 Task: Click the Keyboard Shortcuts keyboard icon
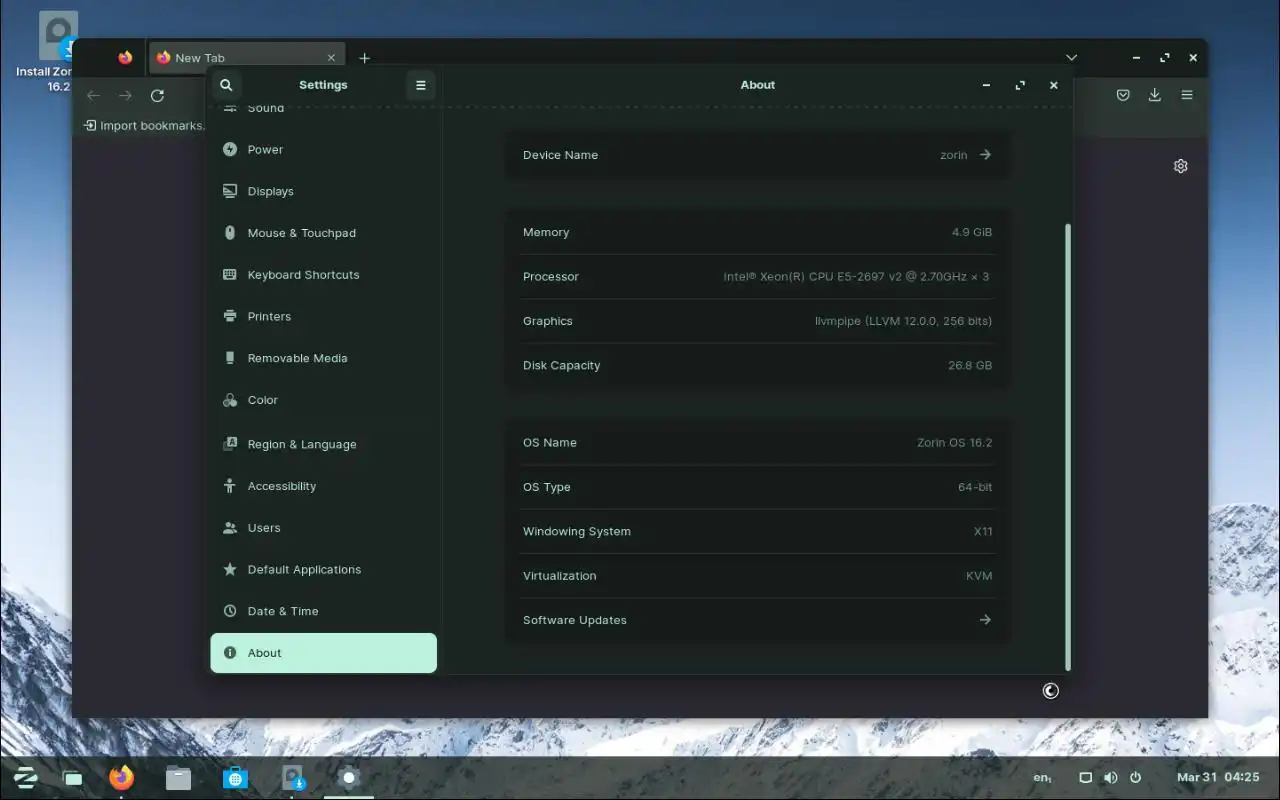[x=230, y=275]
